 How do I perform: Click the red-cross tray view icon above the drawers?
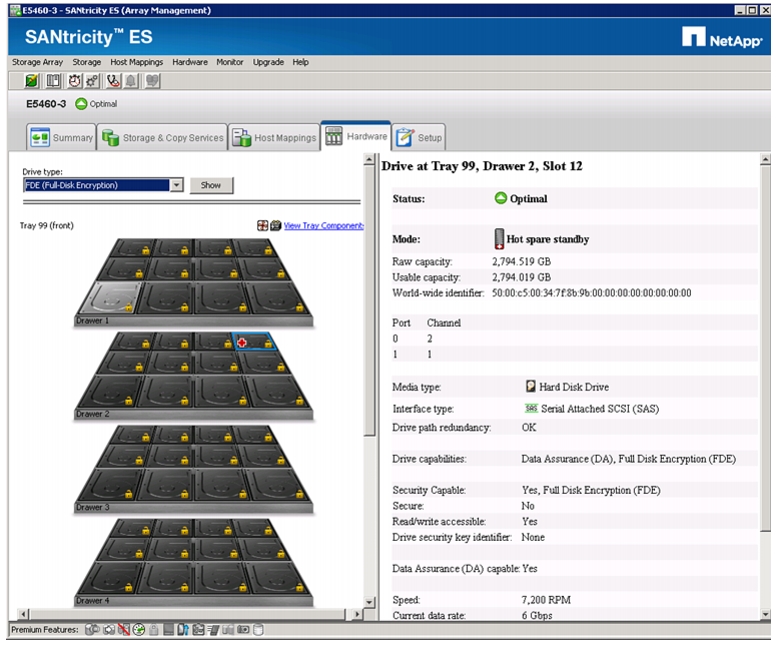262,226
